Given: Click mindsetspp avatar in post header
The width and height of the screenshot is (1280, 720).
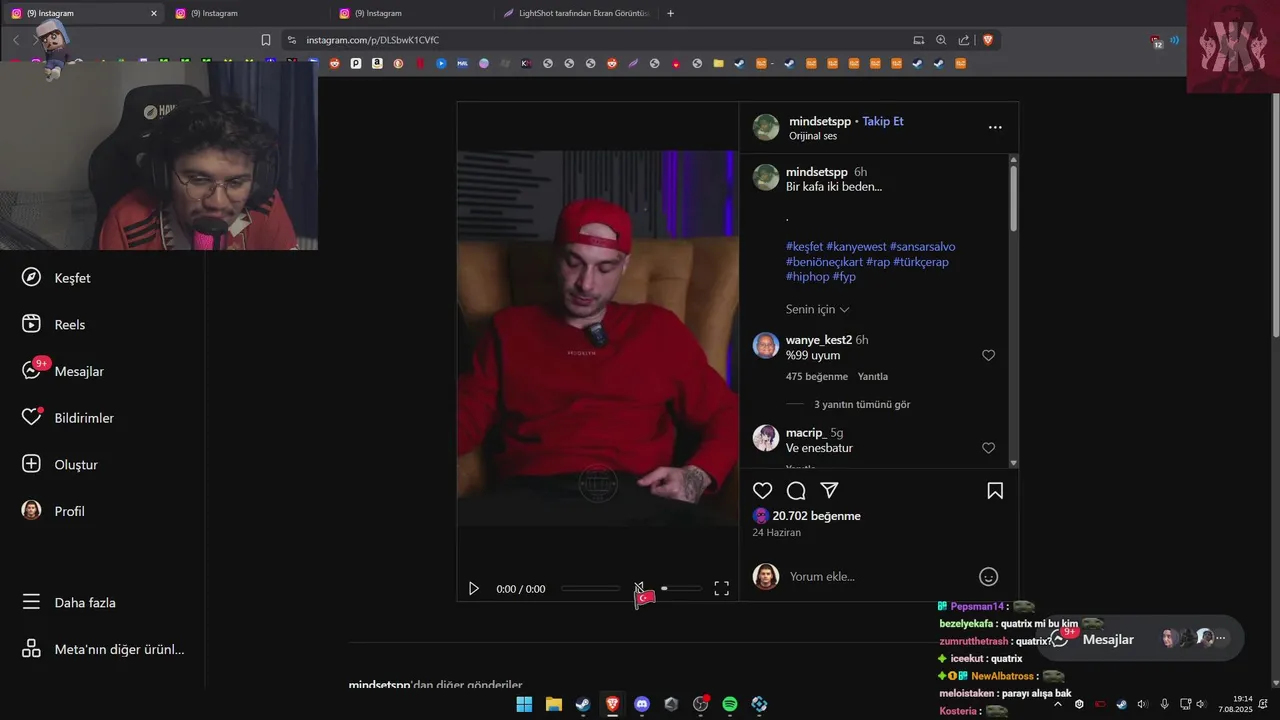Looking at the screenshot, I should click(x=766, y=127).
